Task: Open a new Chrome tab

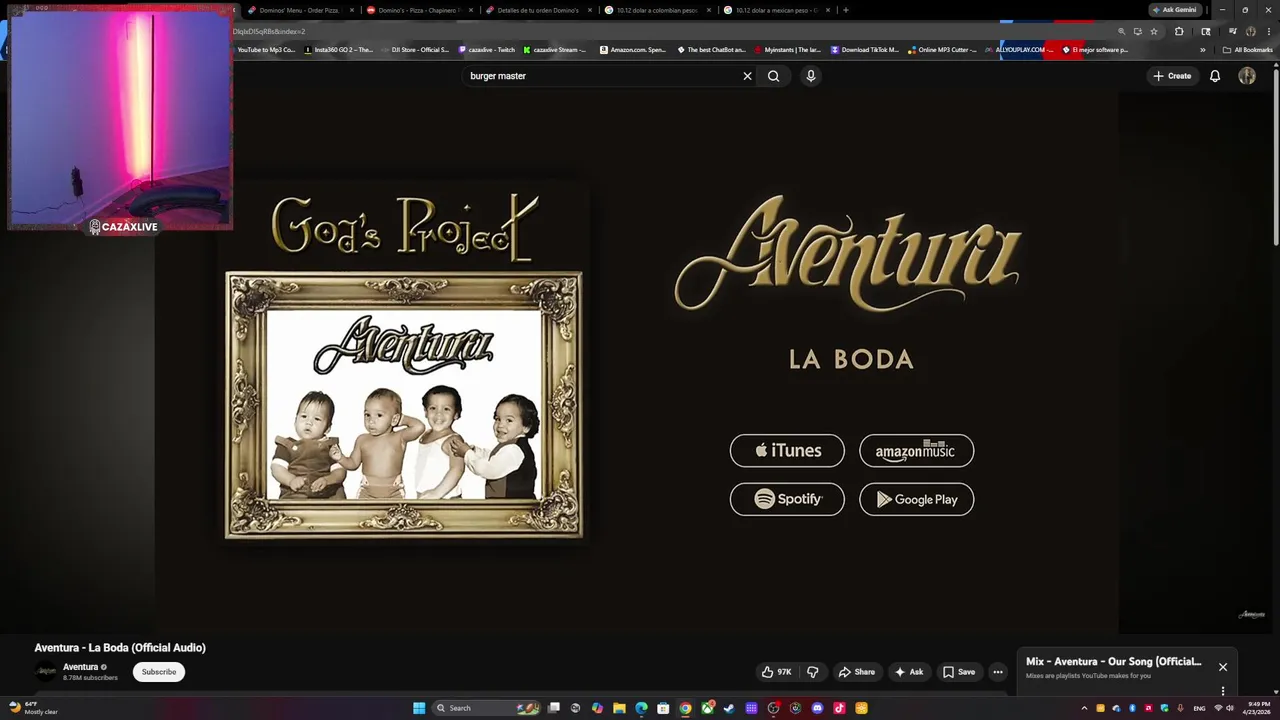Action: click(845, 10)
